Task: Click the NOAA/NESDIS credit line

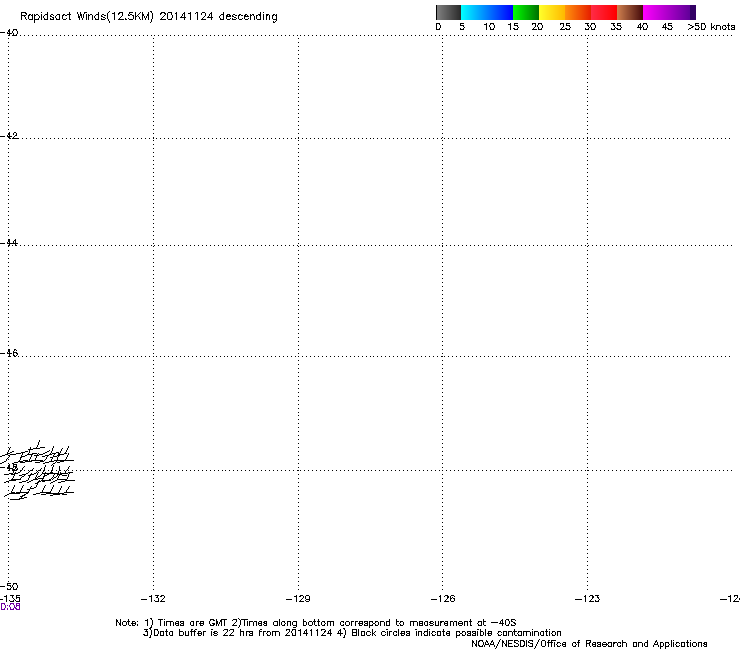Action: (x=589, y=644)
